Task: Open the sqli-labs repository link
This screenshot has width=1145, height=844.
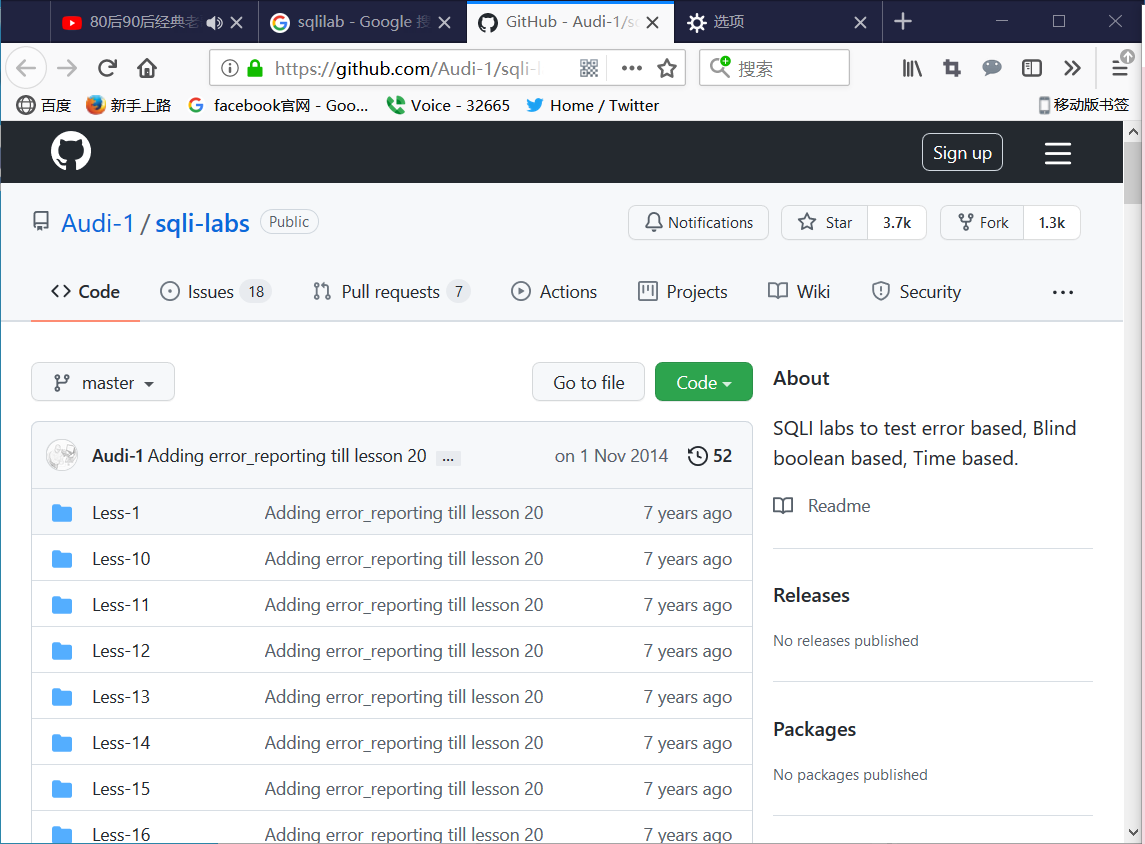Action: click(202, 223)
